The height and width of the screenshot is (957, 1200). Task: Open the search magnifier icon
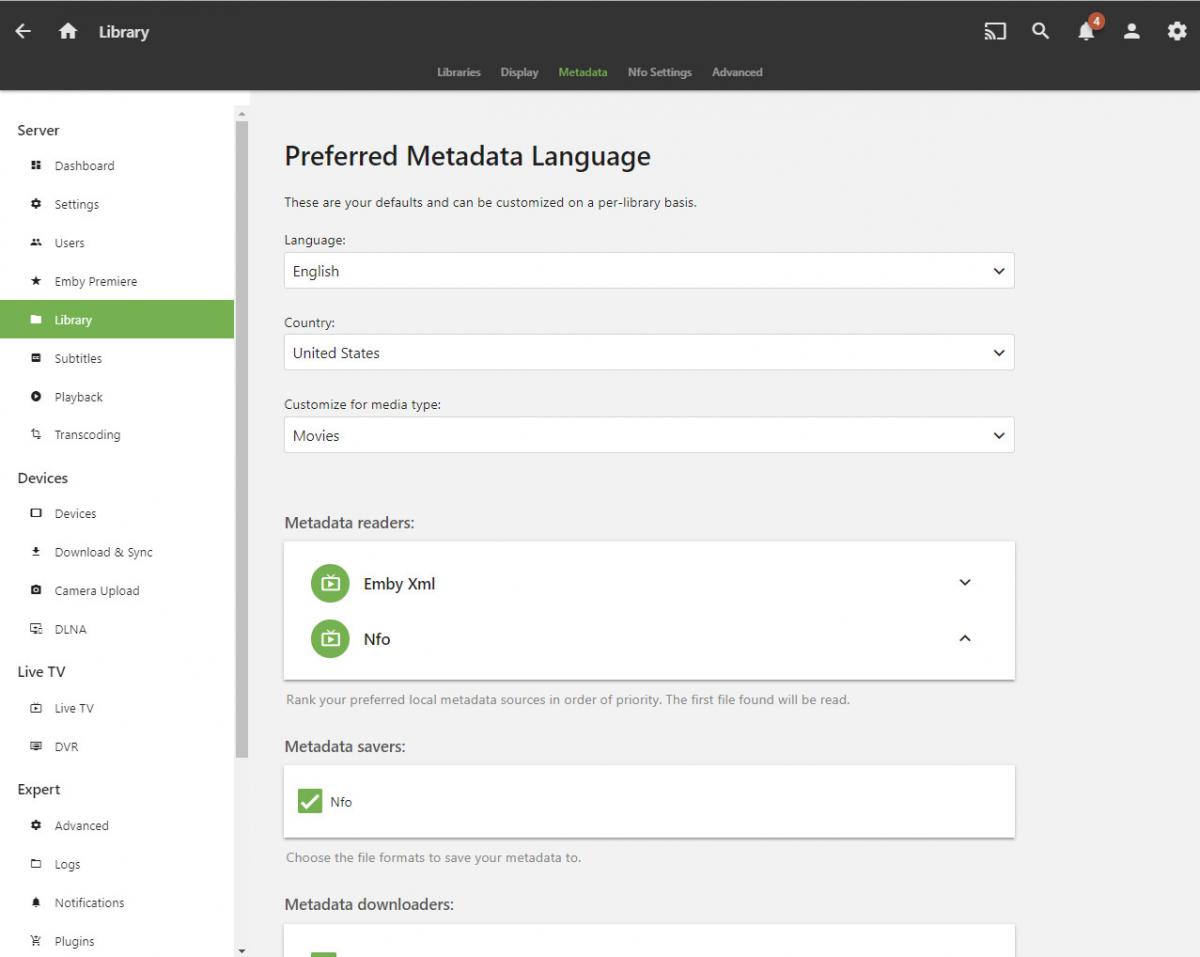coord(1040,31)
